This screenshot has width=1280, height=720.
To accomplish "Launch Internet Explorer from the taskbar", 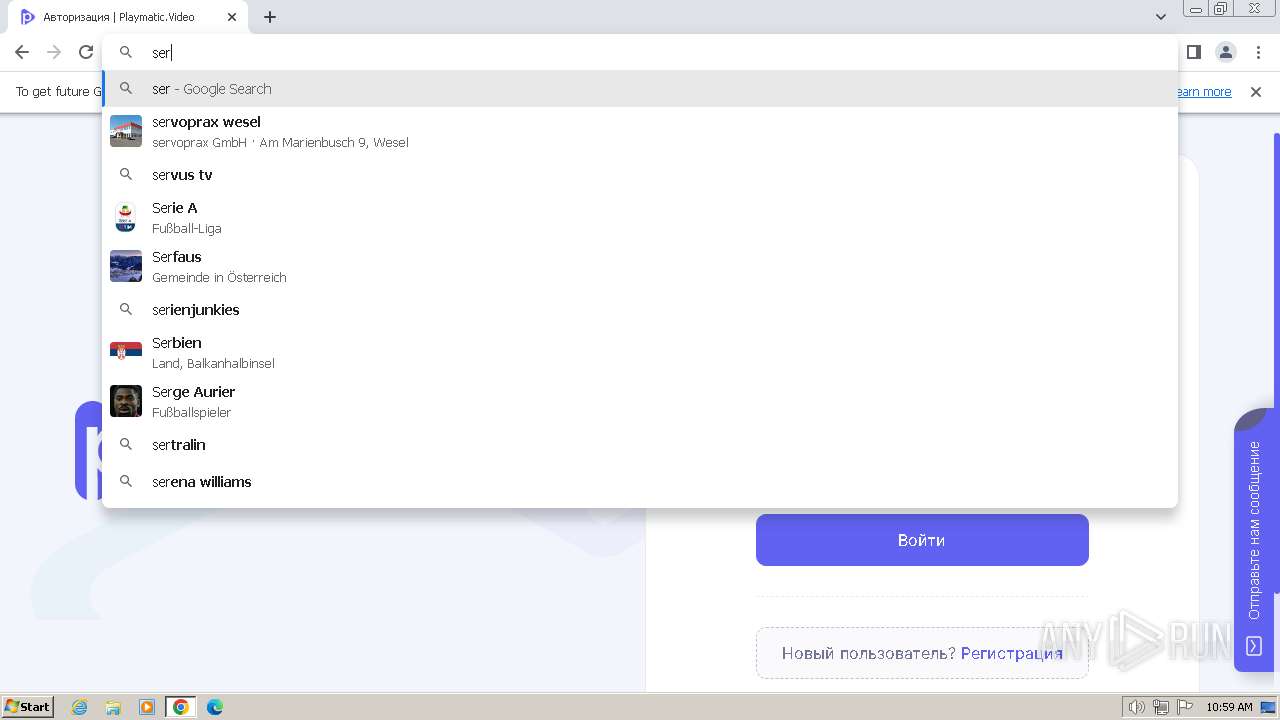I will [x=80, y=707].
